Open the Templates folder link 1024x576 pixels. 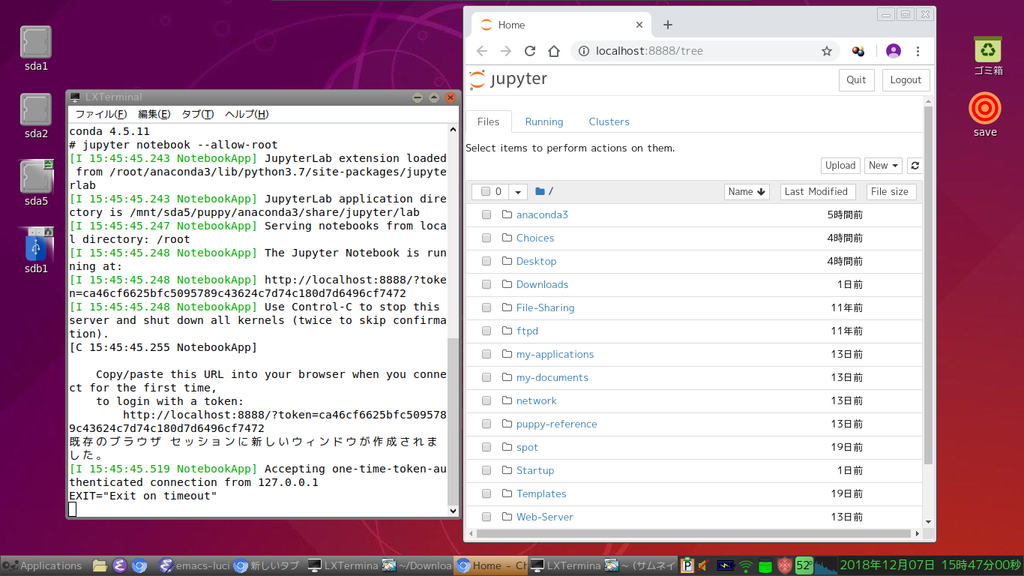pos(541,494)
